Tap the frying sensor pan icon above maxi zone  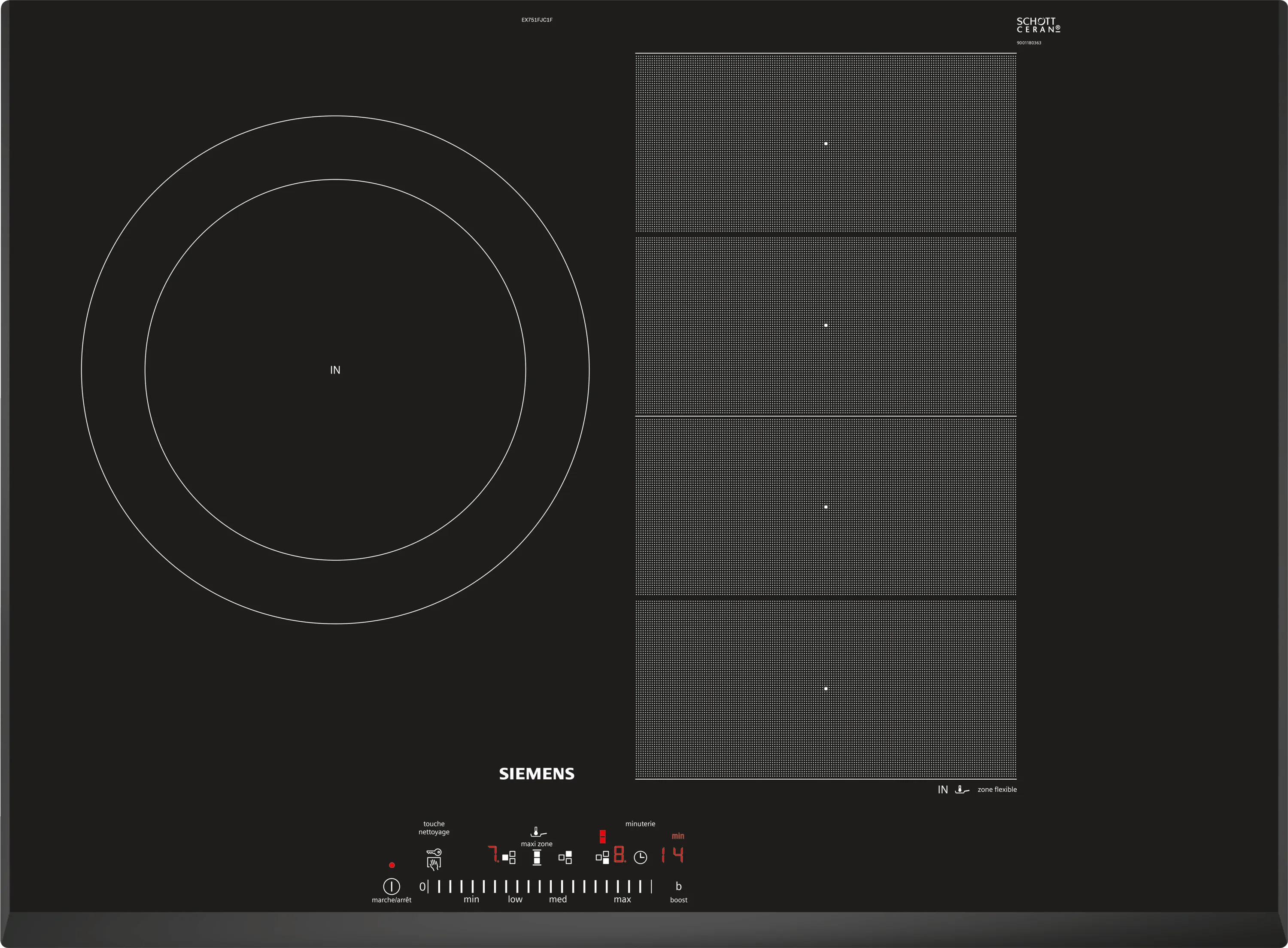pos(538,832)
